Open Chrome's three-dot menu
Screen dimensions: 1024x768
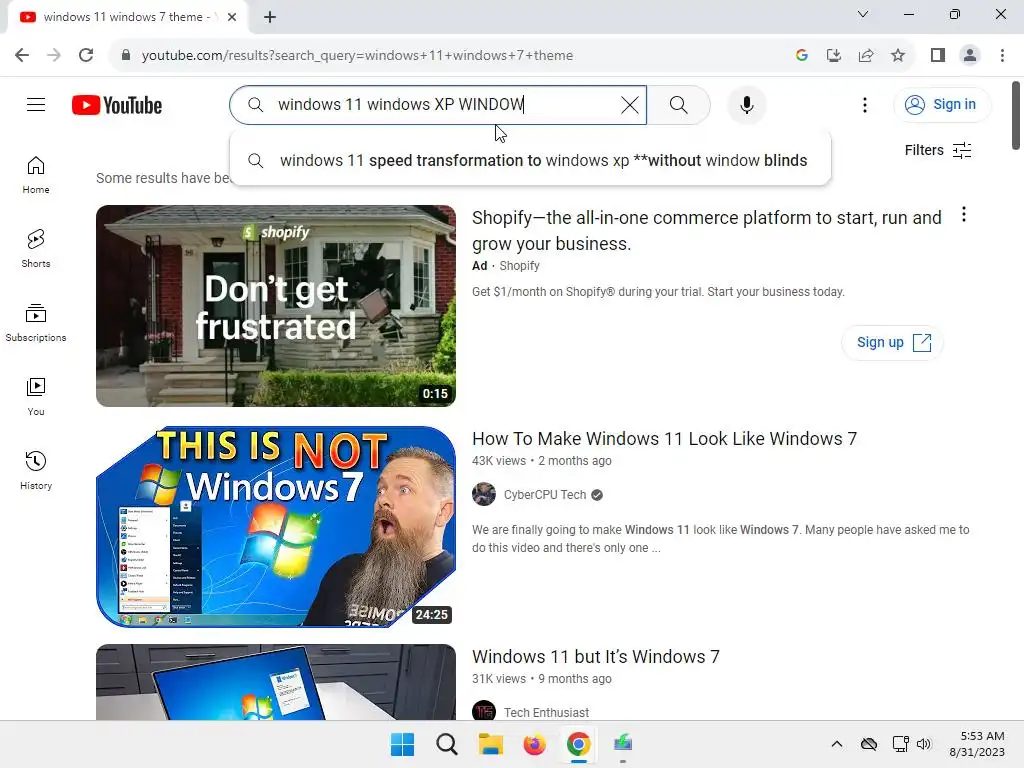[1002, 56]
